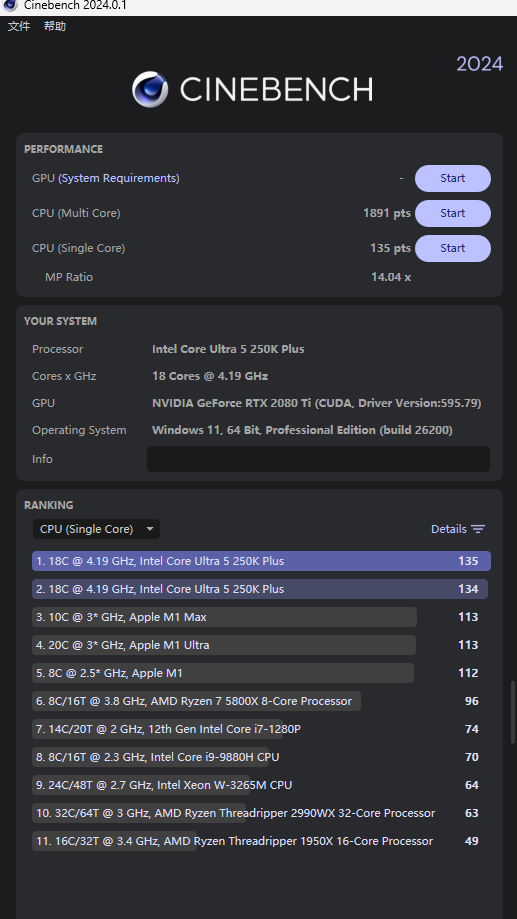517x919 pixels.
Task: Expand the CPU (Single Core) ranking dropdown
Action: click(96, 529)
